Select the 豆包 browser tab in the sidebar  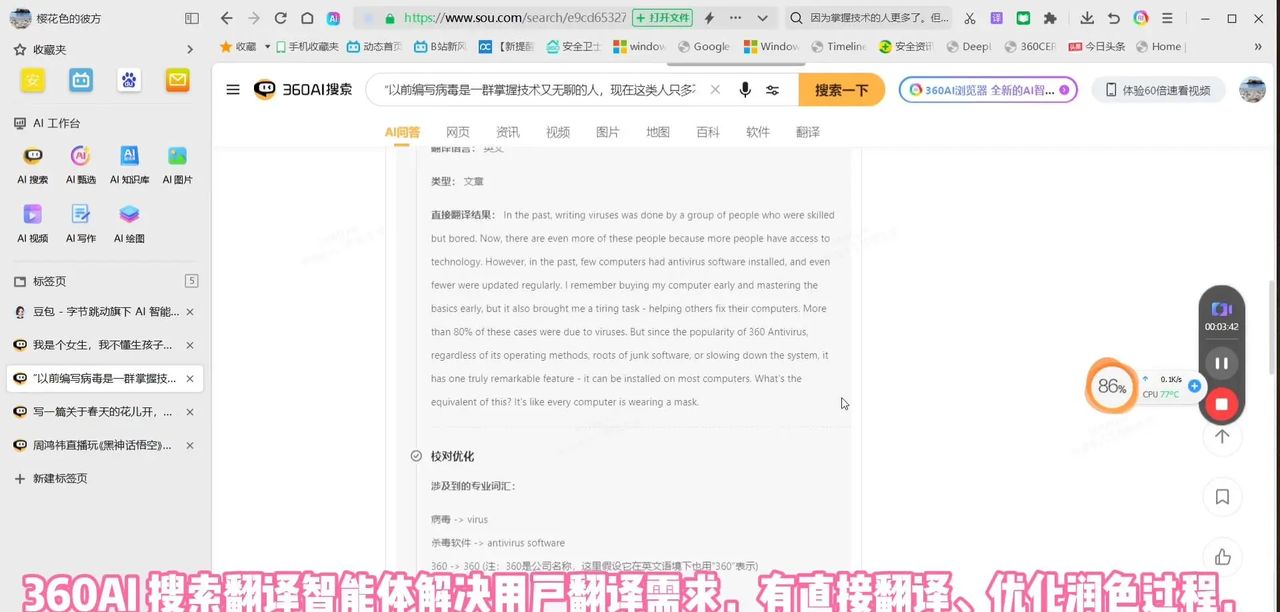(95, 311)
